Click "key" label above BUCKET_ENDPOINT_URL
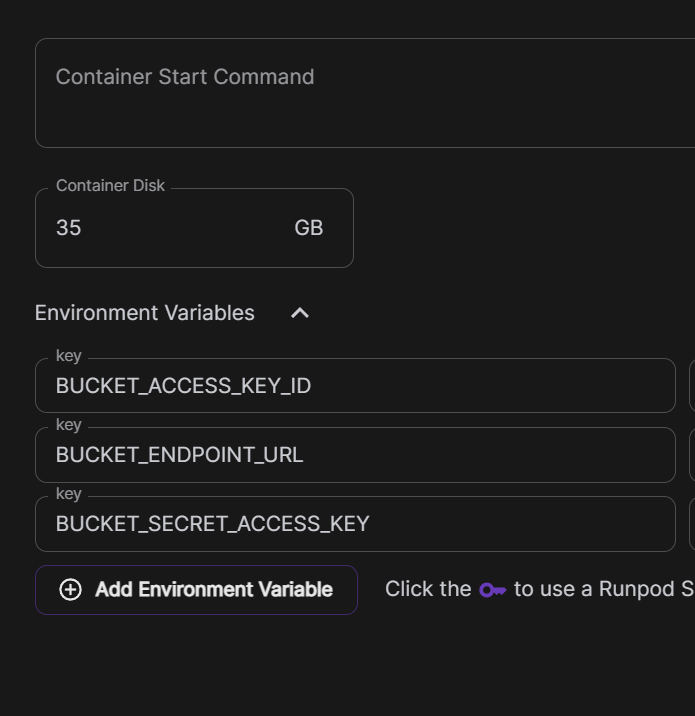This screenshot has height=716, width=695. 69,425
